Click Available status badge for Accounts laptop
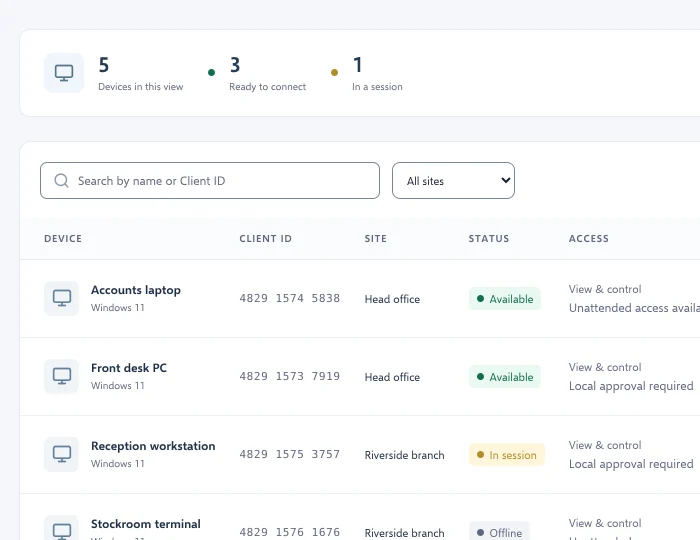The height and width of the screenshot is (540, 700). coord(504,299)
